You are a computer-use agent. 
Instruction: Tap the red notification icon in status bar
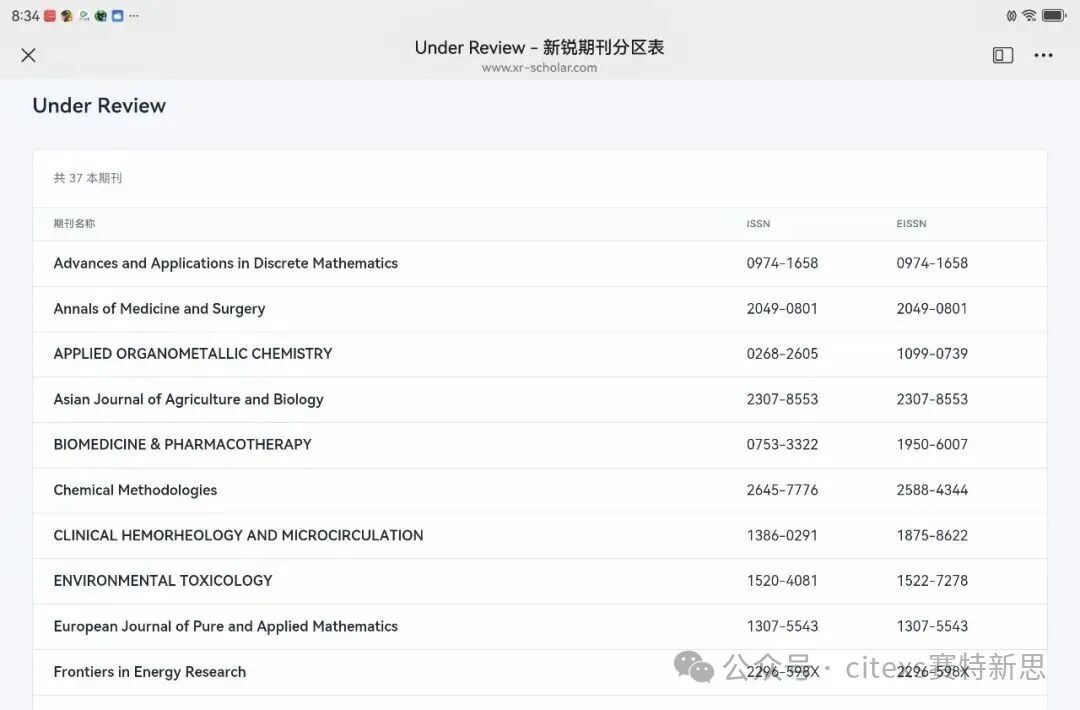50,16
